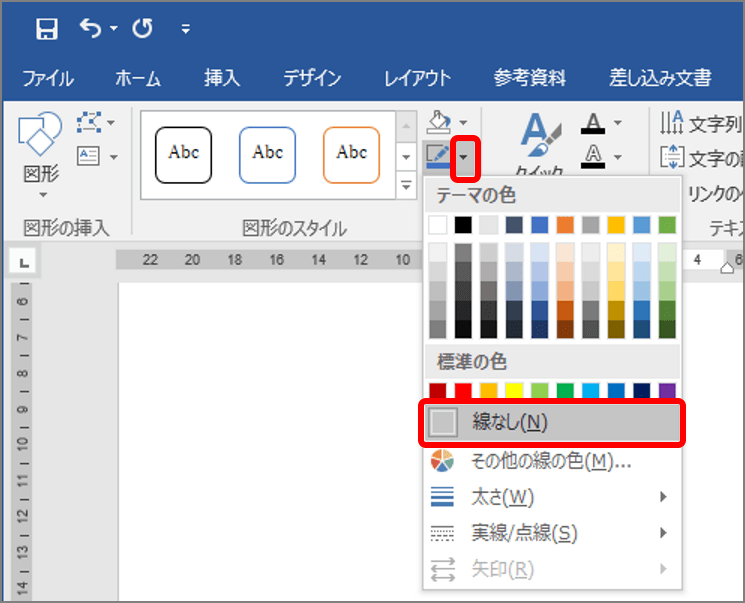
Task: Open the 実線/点線(S) dashes submenu
Action: (552, 533)
